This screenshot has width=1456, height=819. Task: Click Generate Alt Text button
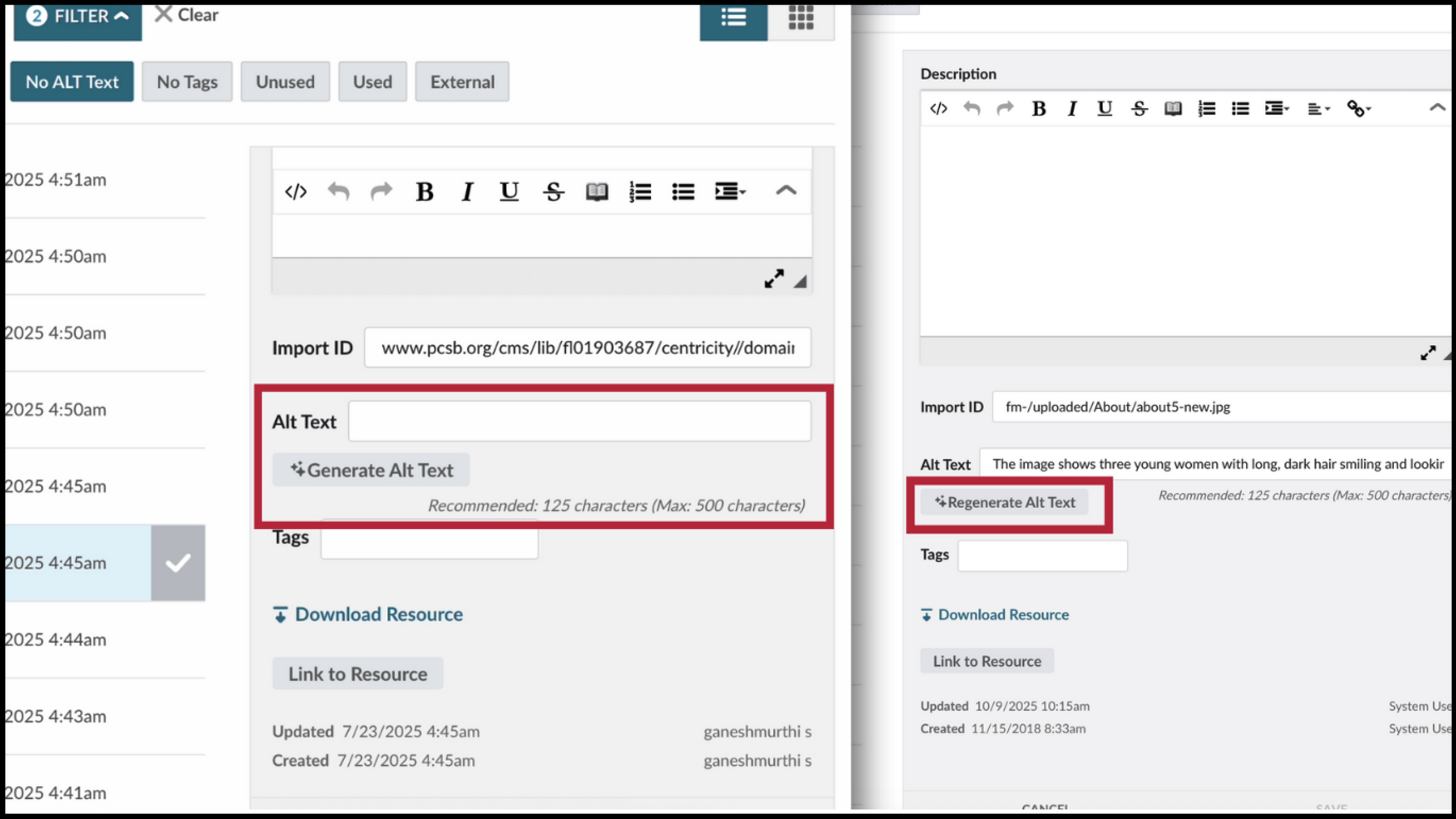coord(371,470)
